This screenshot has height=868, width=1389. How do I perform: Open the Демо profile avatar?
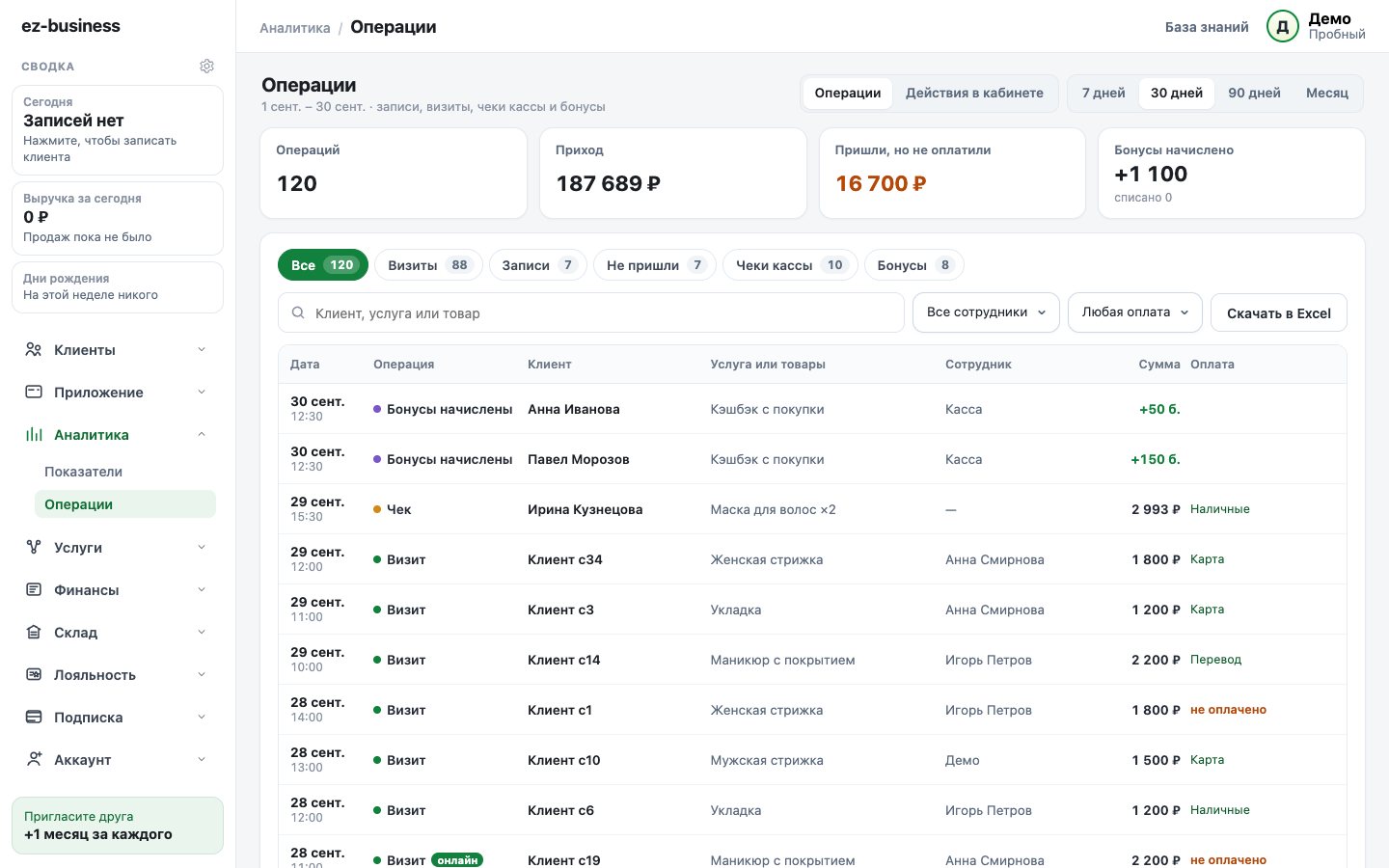1283,27
